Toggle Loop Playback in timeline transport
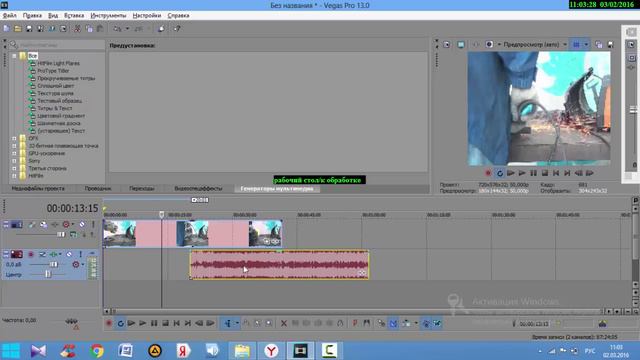640x360 pixels. pyautogui.click(x=120, y=323)
